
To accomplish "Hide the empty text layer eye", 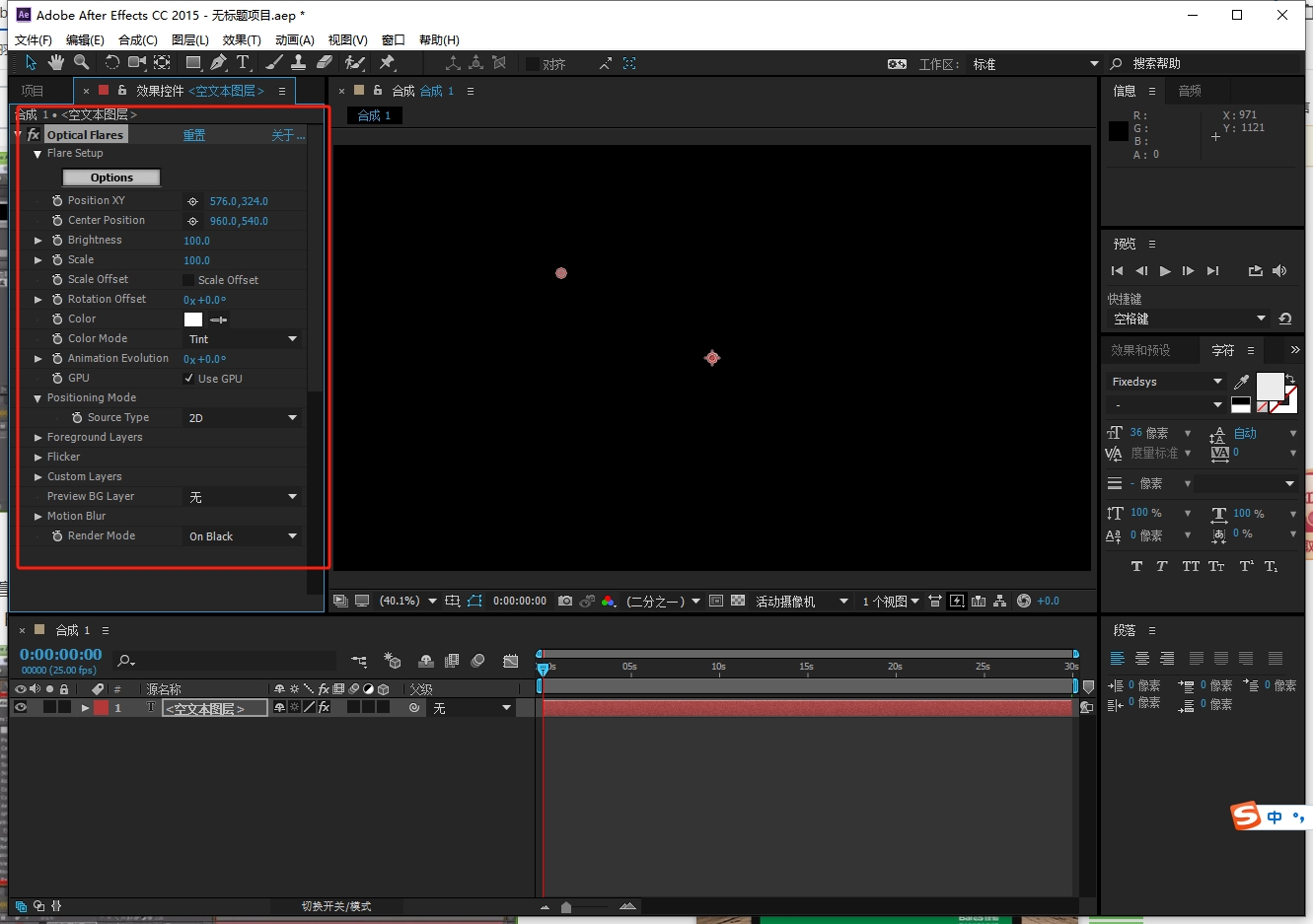I will (20, 708).
